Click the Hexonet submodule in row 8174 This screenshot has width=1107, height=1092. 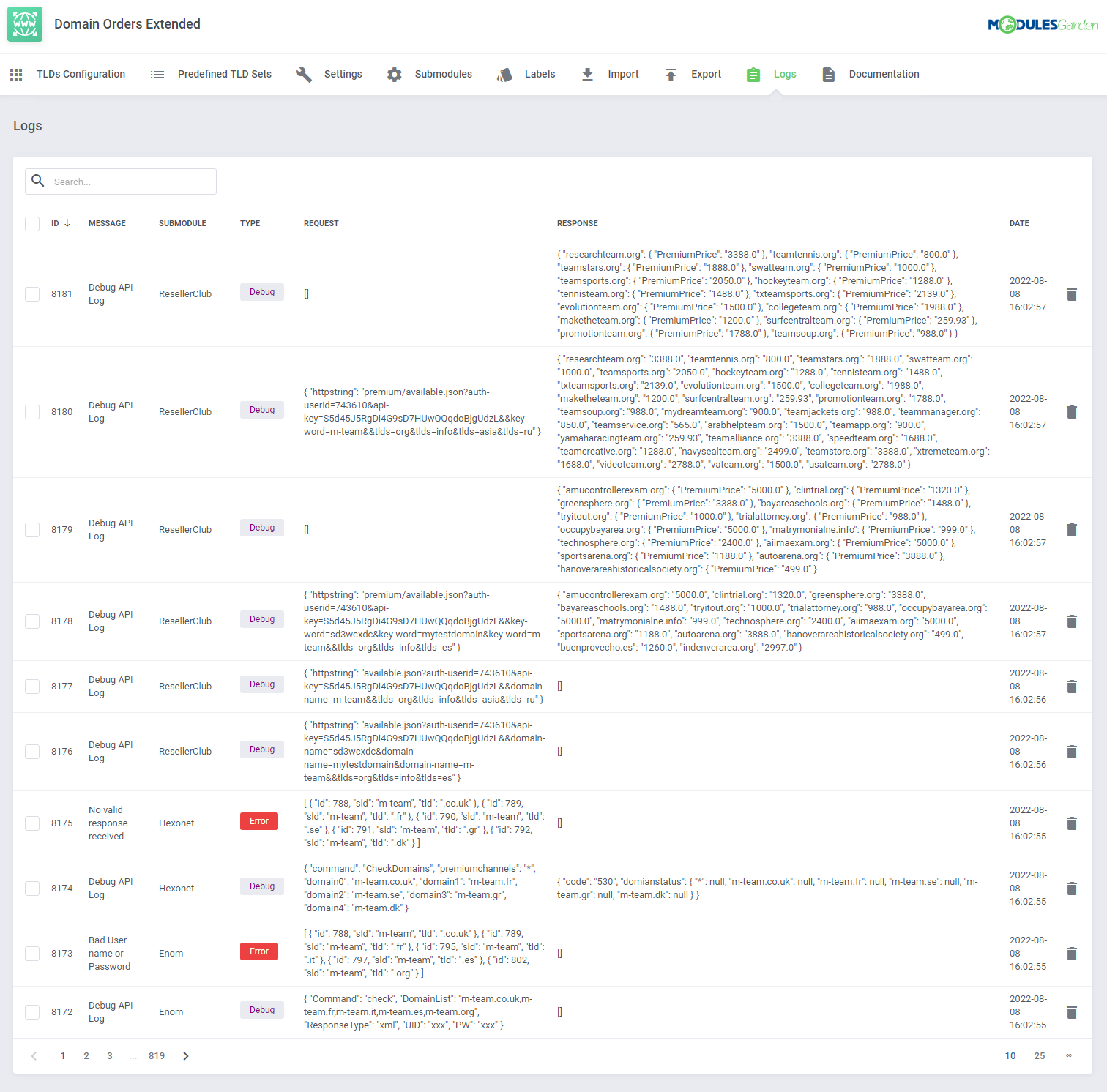pos(176,889)
